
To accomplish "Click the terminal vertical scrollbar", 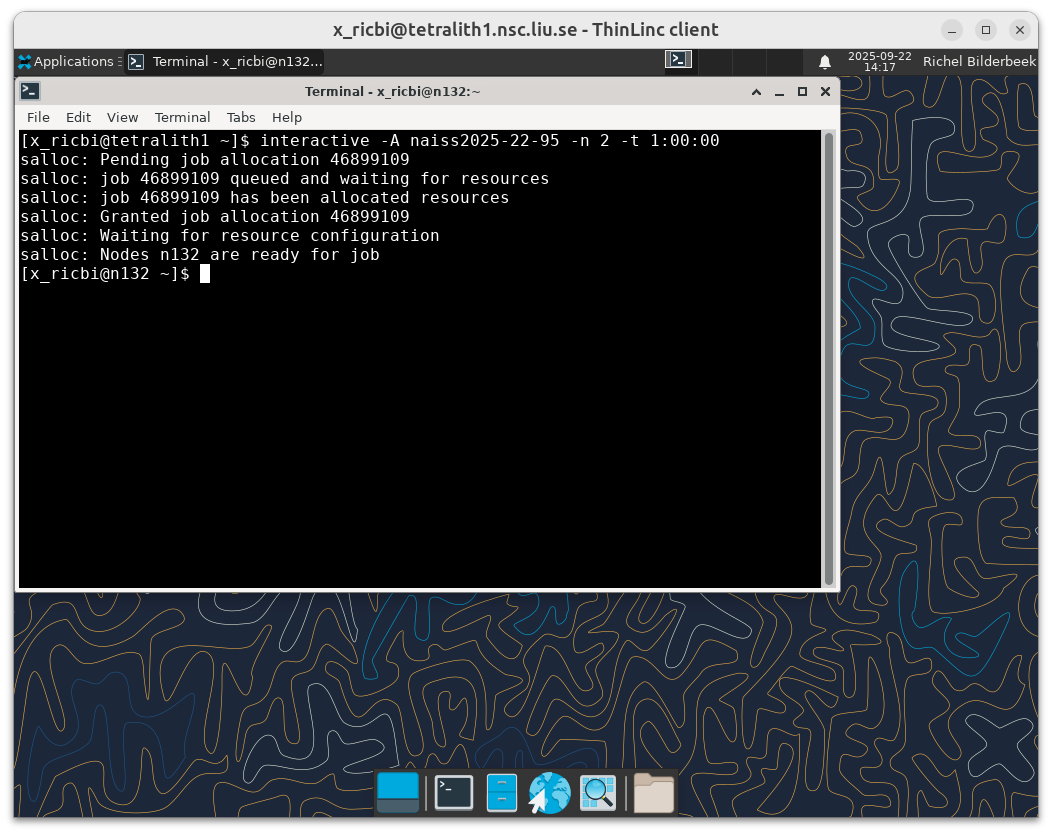I will (x=828, y=358).
